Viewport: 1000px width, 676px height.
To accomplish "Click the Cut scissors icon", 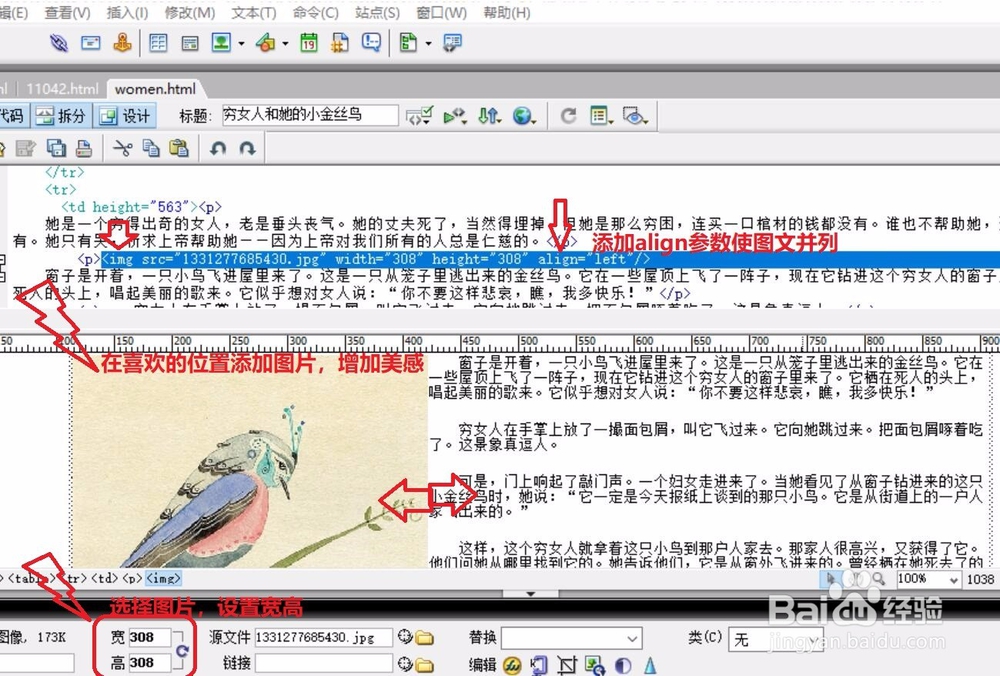I will 122,148.
